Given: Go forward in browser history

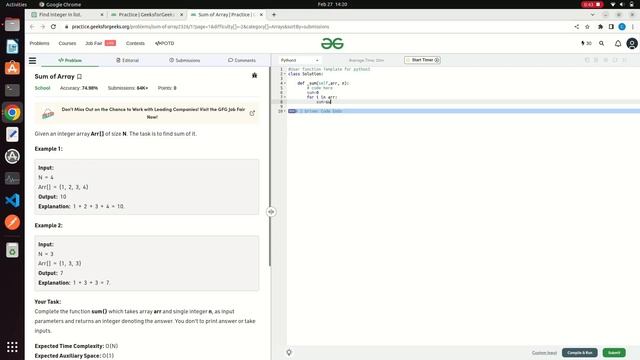Looking at the screenshot, I should click(42, 27).
